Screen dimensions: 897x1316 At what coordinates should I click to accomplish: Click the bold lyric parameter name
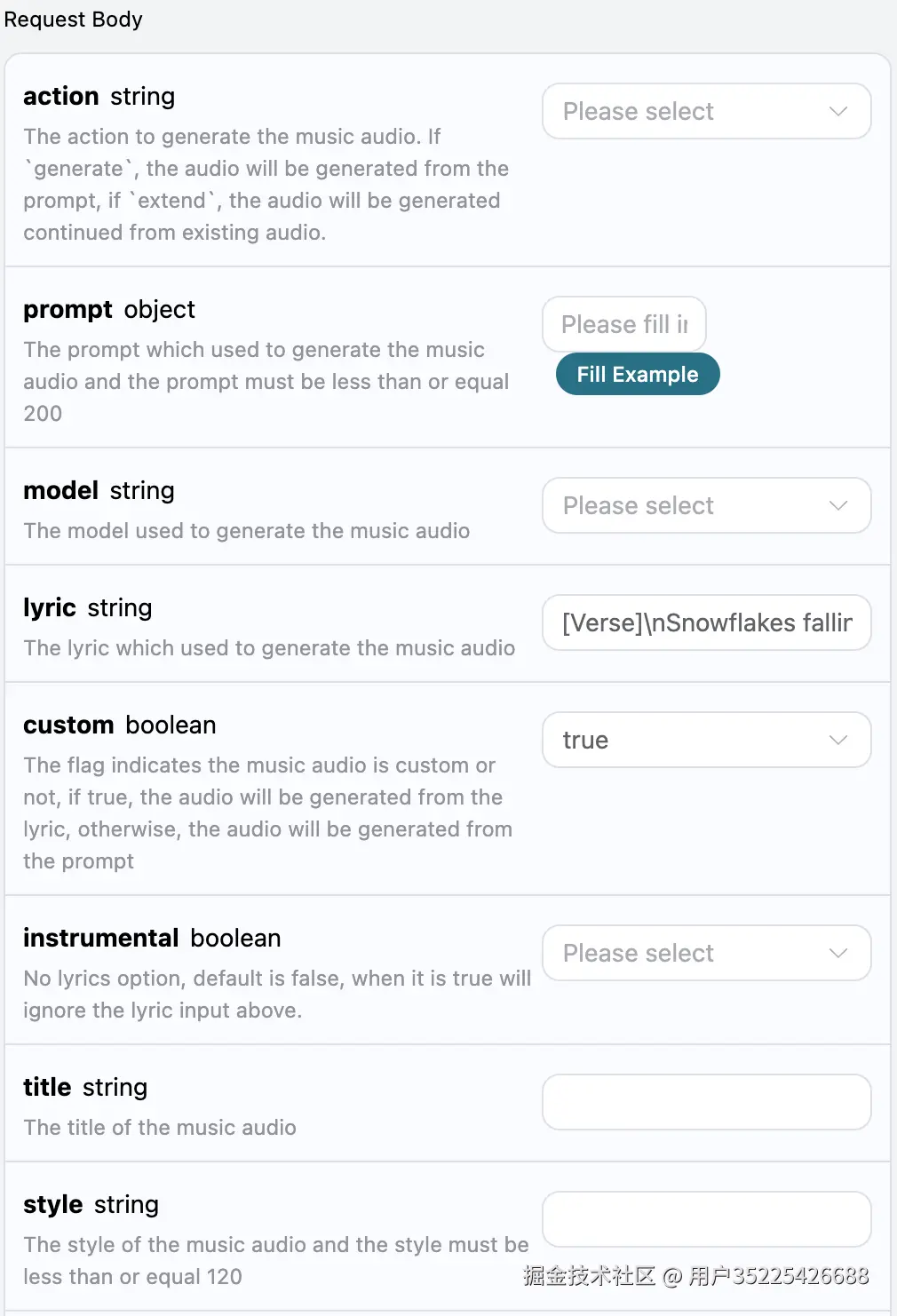[50, 607]
